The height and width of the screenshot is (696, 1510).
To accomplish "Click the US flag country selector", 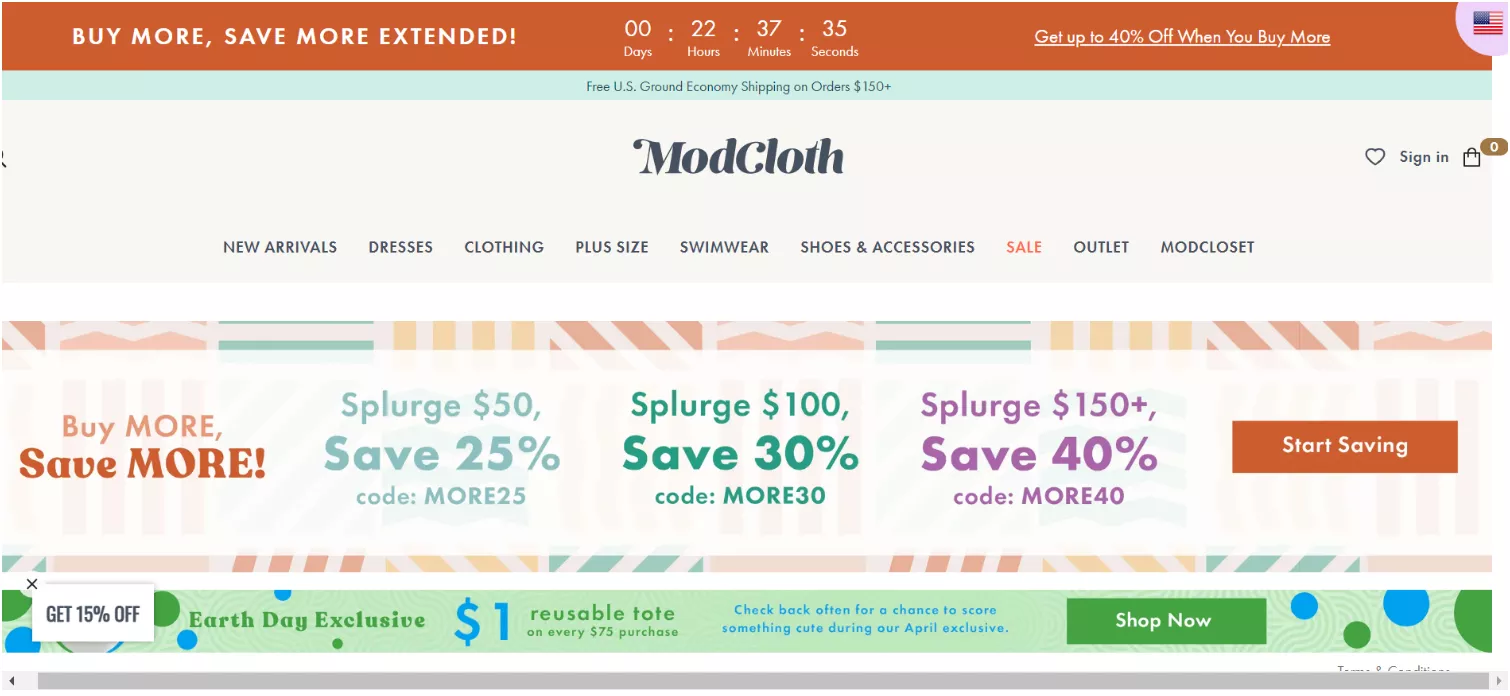I will click(1487, 22).
